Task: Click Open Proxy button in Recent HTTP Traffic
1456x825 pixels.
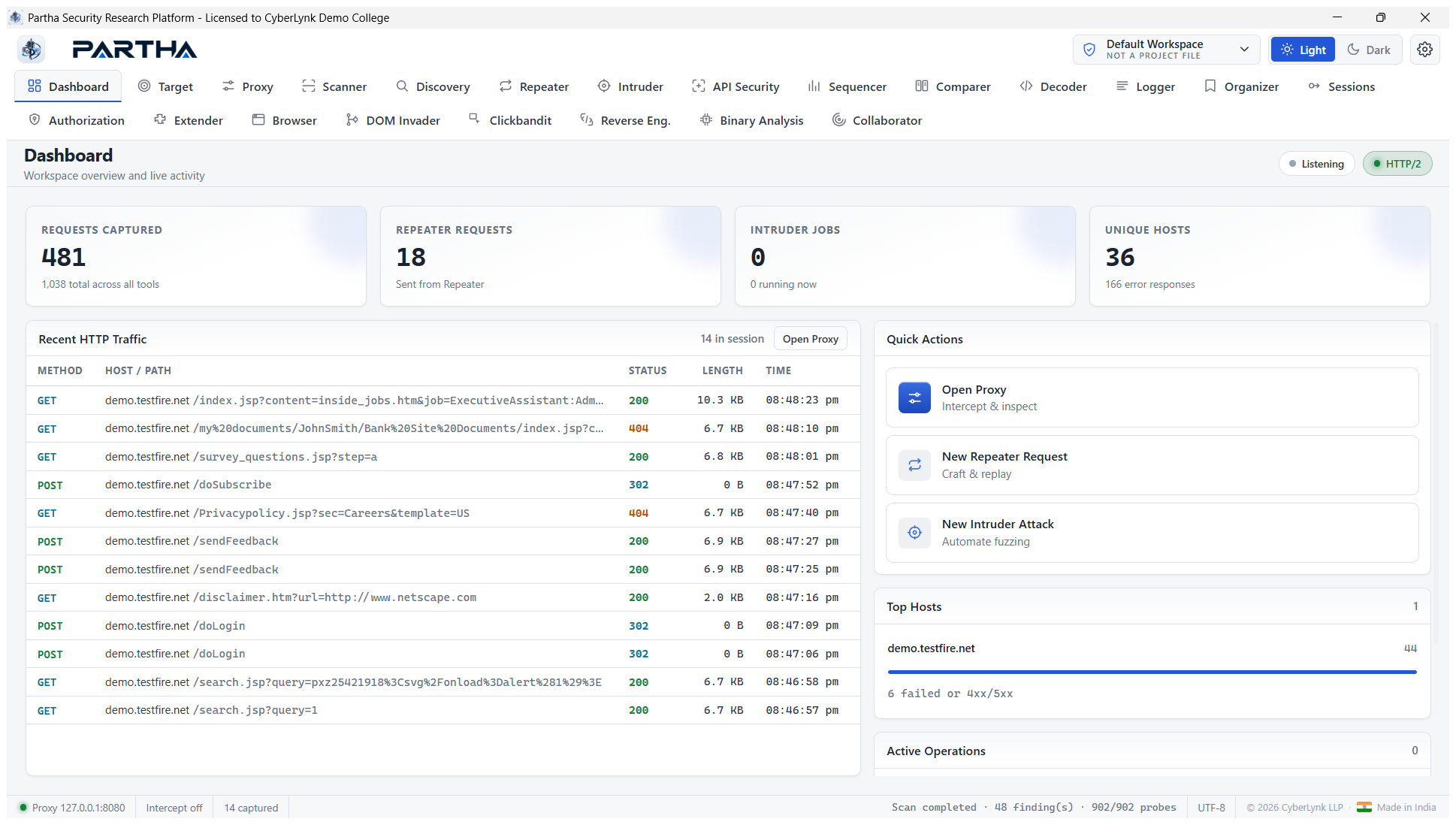Action: [810, 339]
